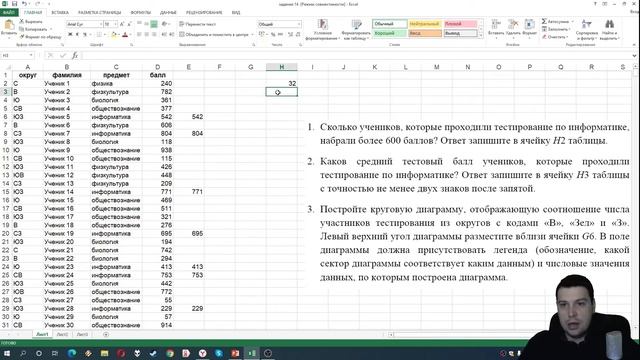Toggle underline formatting
Screen dimensions: 640x360
pyautogui.click(x=84, y=35)
